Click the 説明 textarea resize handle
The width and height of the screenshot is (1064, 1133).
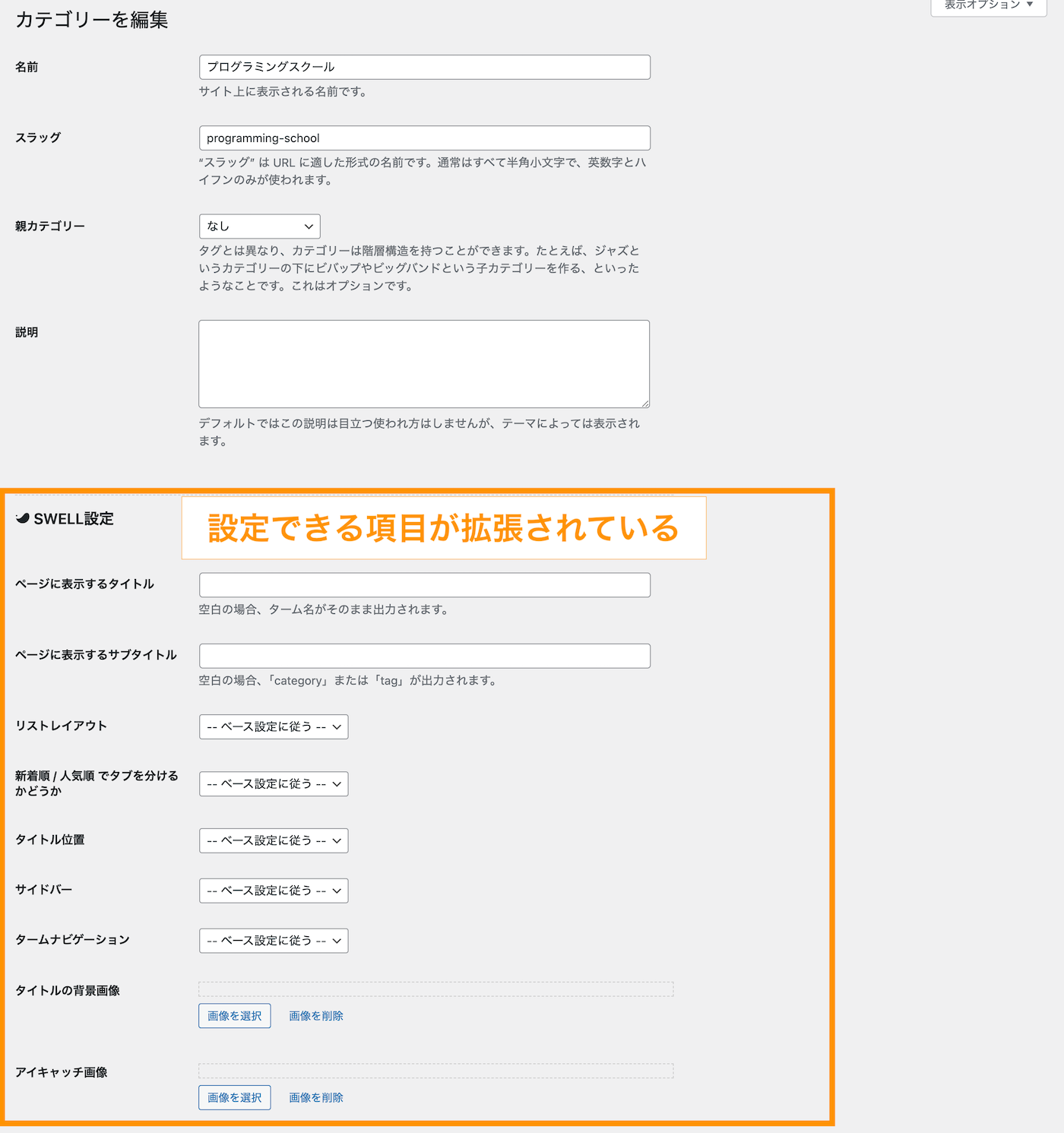tap(644, 403)
